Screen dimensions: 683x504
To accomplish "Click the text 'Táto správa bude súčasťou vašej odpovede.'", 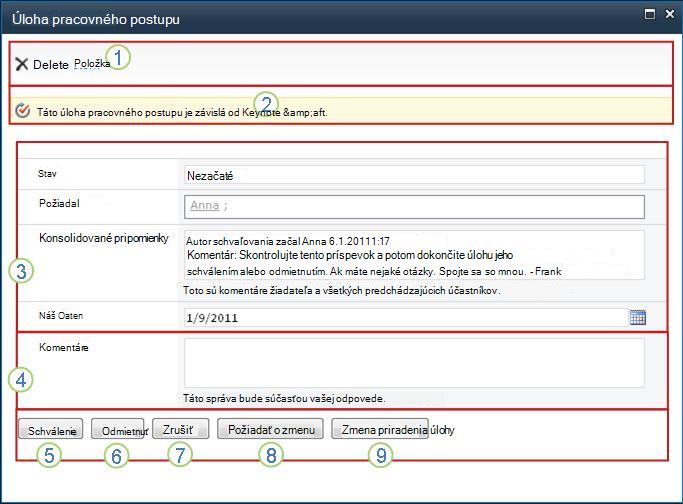I will point(284,398).
